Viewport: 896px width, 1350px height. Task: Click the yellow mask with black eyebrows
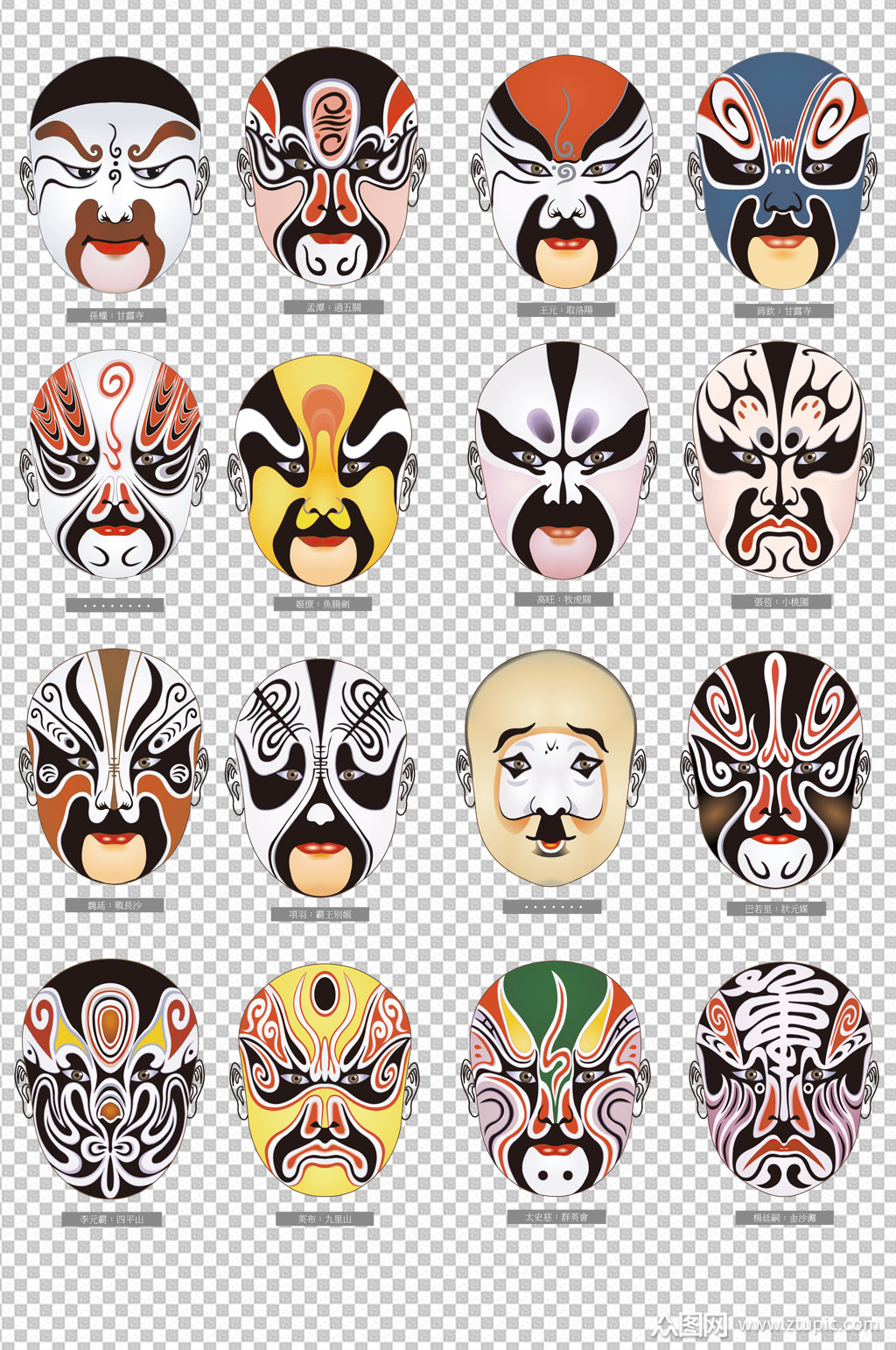(322, 470)
